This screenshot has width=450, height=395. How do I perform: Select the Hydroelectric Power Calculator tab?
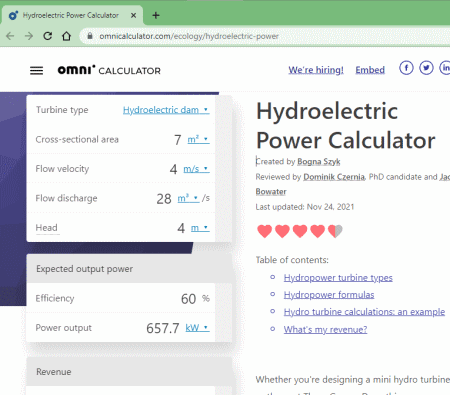tap(71, 15)
